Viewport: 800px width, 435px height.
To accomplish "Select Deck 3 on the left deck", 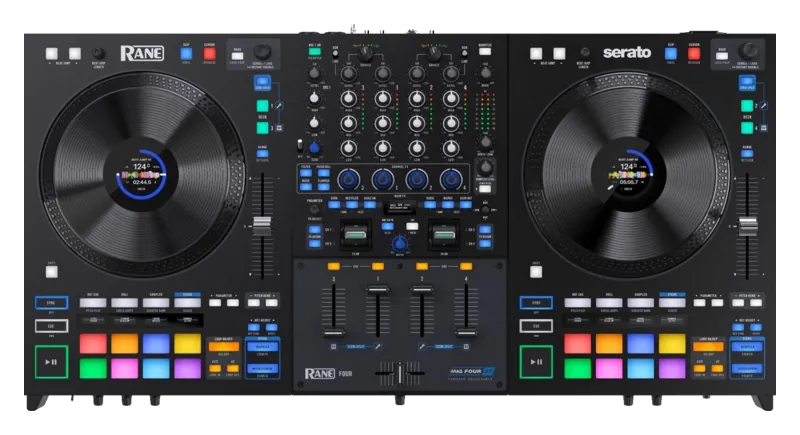I will 262,127.
